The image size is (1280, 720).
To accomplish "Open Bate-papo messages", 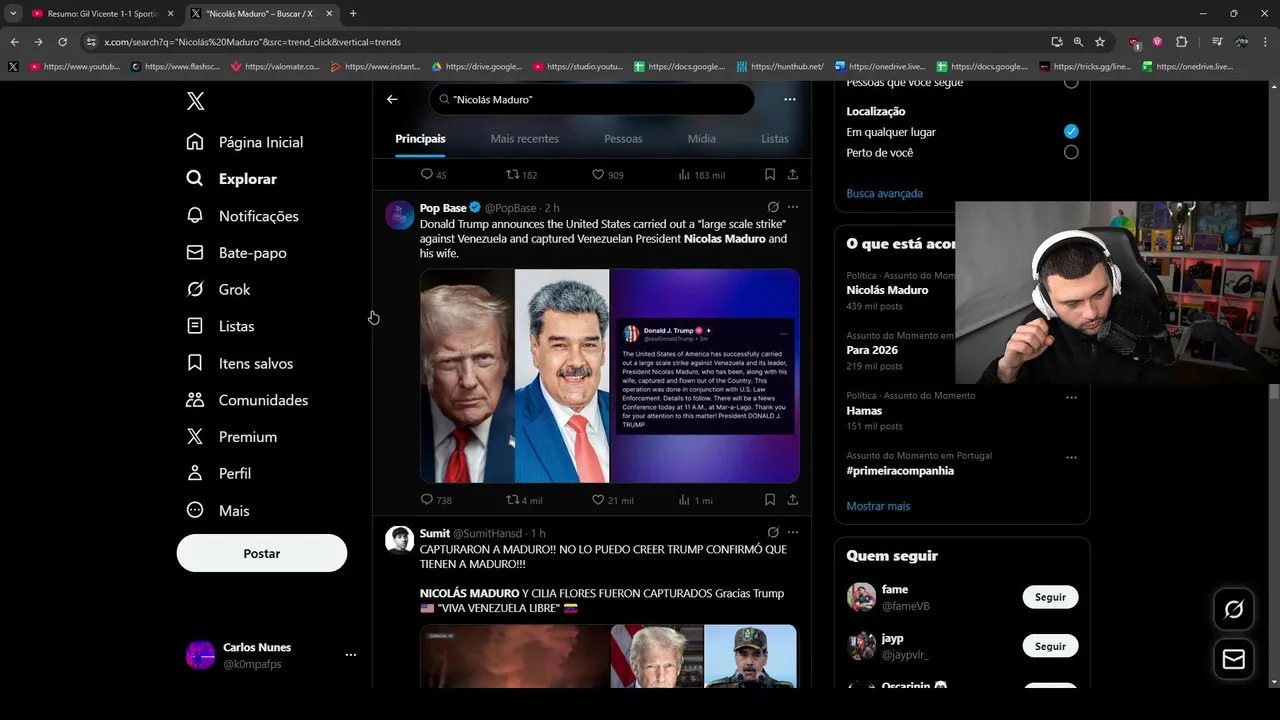I will 237,253.
